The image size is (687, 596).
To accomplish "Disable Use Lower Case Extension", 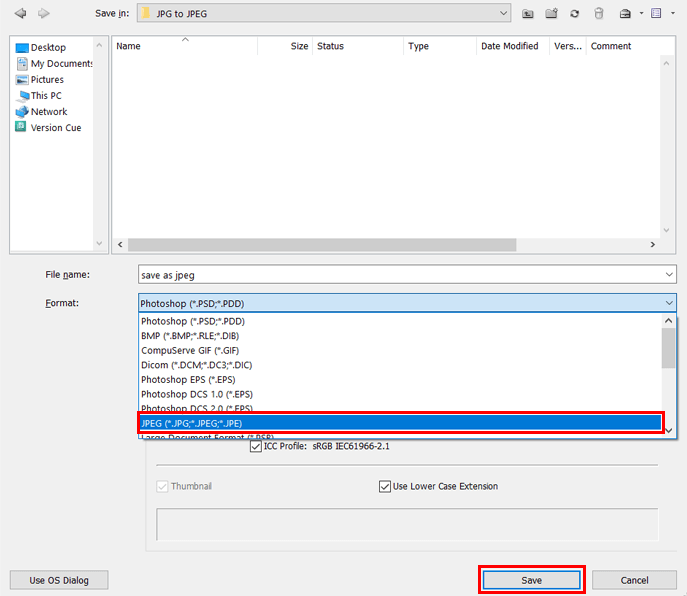I will click(385, 487).
